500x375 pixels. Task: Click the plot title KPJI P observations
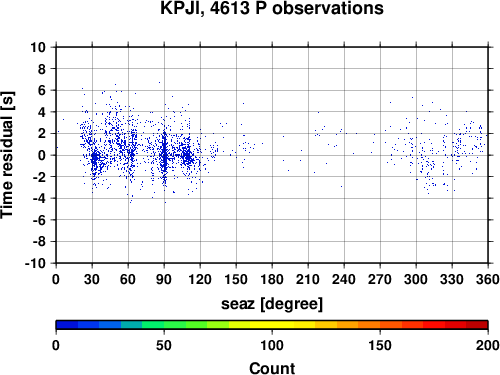[272, 8]
